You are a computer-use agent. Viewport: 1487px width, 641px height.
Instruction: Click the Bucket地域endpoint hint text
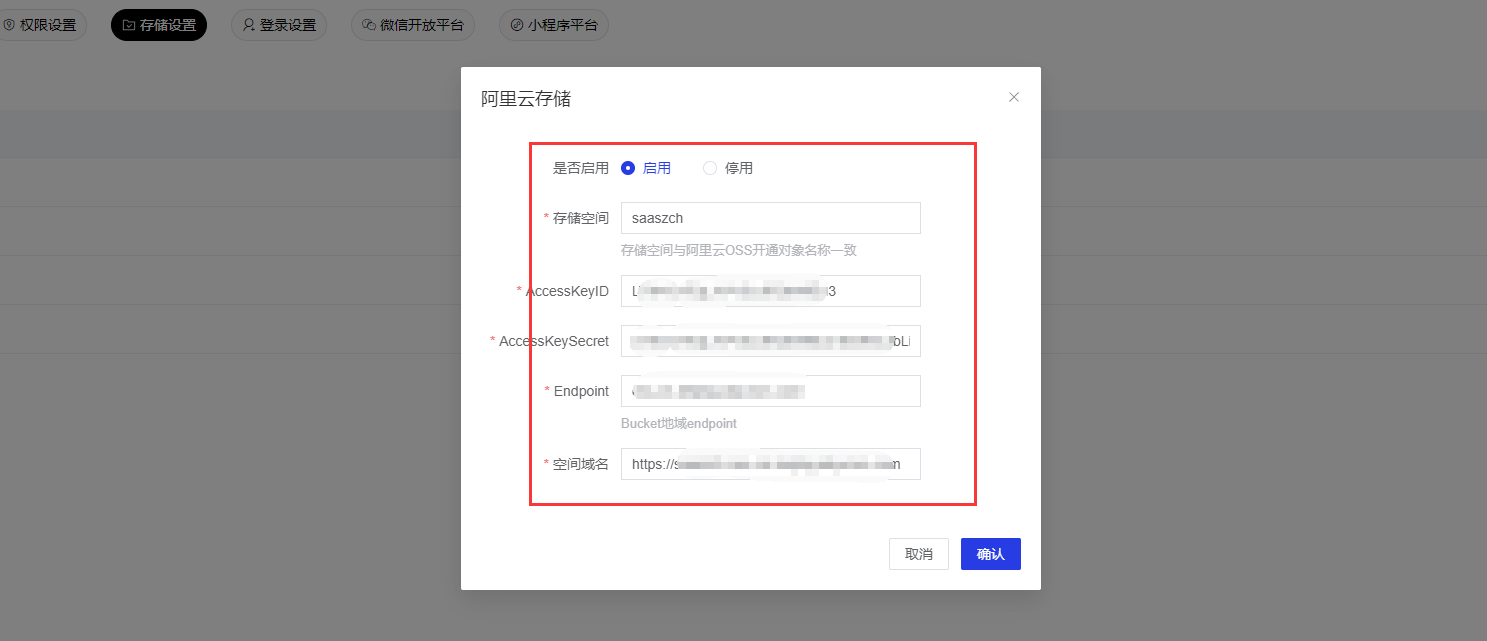679,423
